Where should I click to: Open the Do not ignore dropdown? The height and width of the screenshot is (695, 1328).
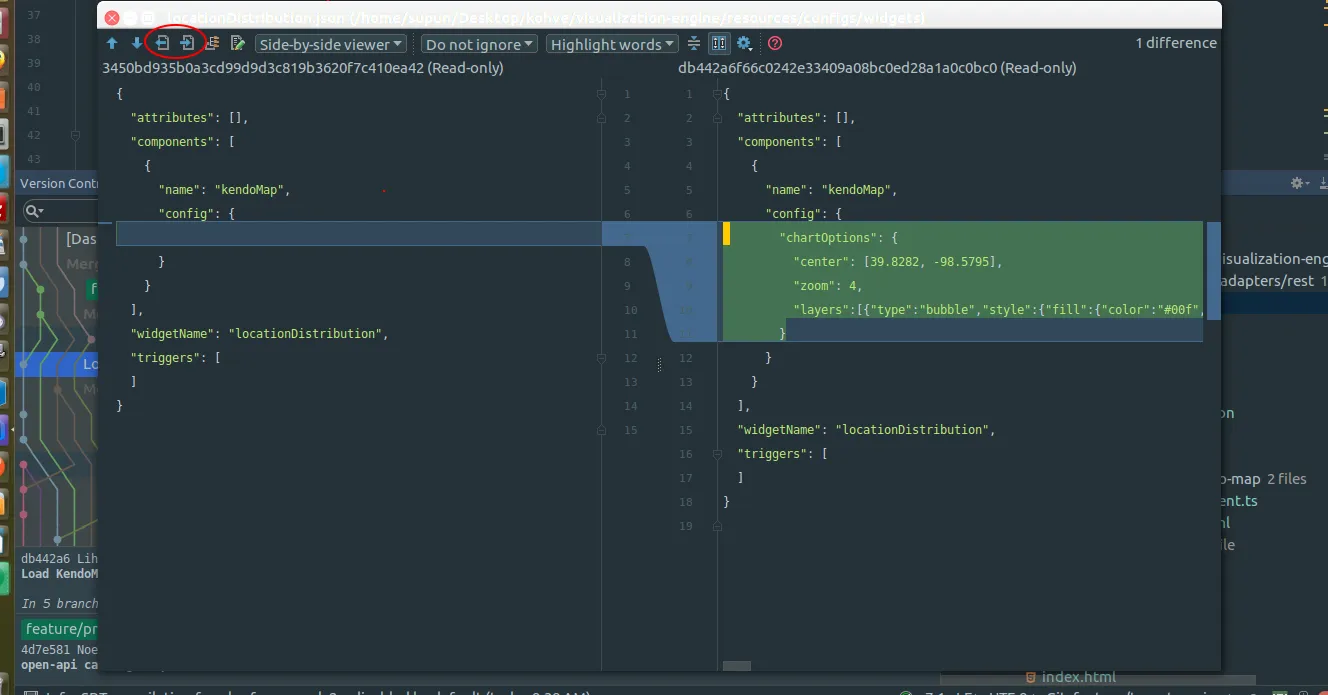(480, 44)
